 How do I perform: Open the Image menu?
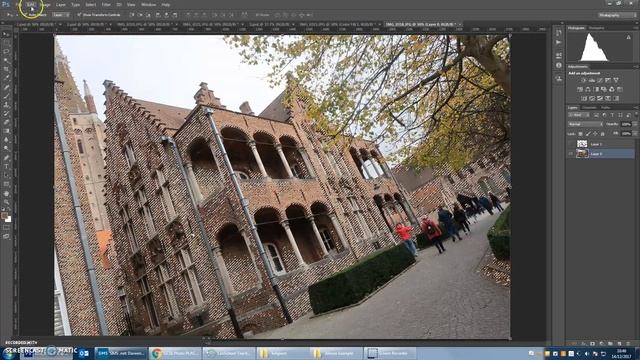click(45, 5)
